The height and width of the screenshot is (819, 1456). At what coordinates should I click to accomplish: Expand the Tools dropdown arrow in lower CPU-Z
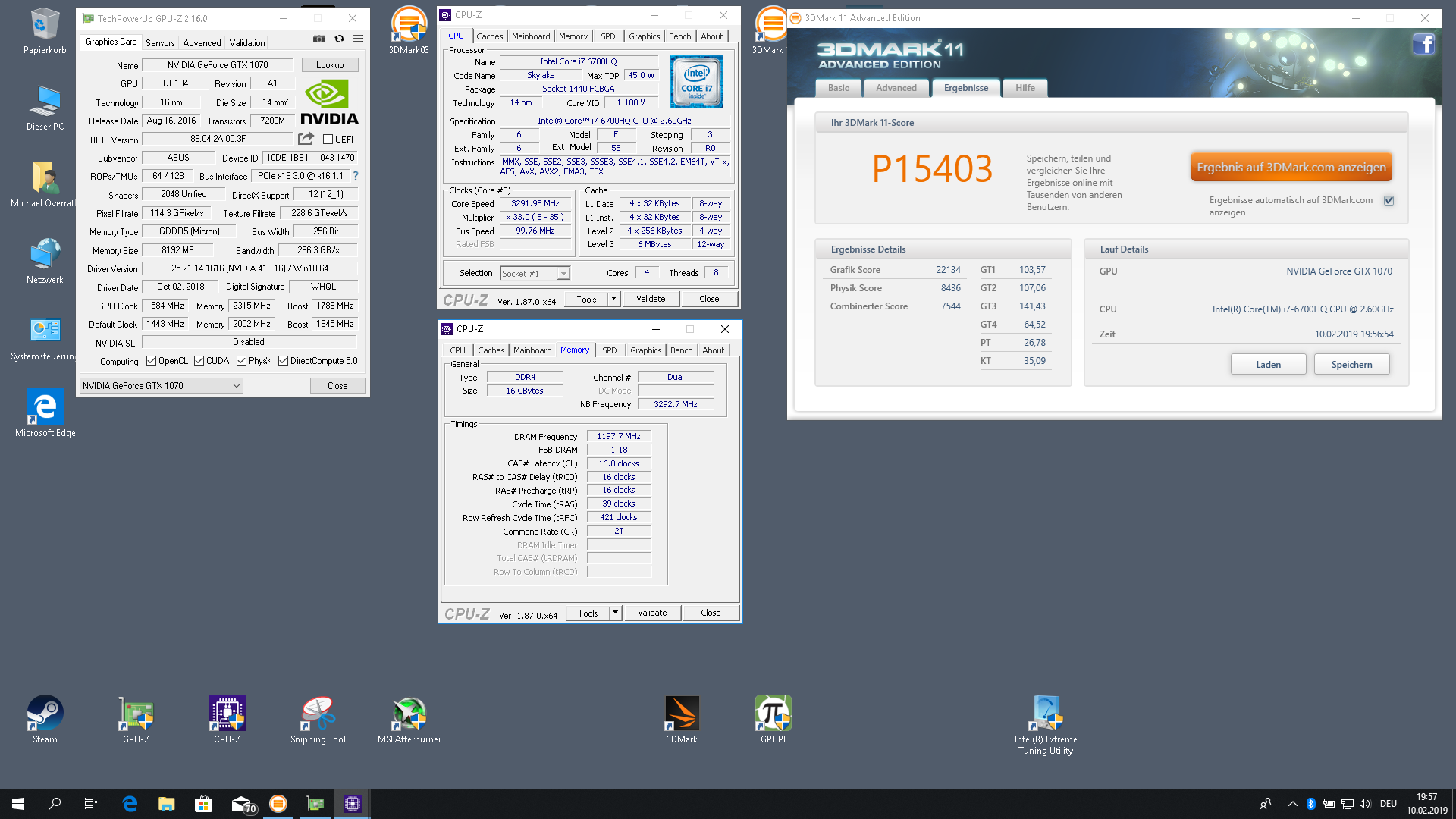coord(615,613)
